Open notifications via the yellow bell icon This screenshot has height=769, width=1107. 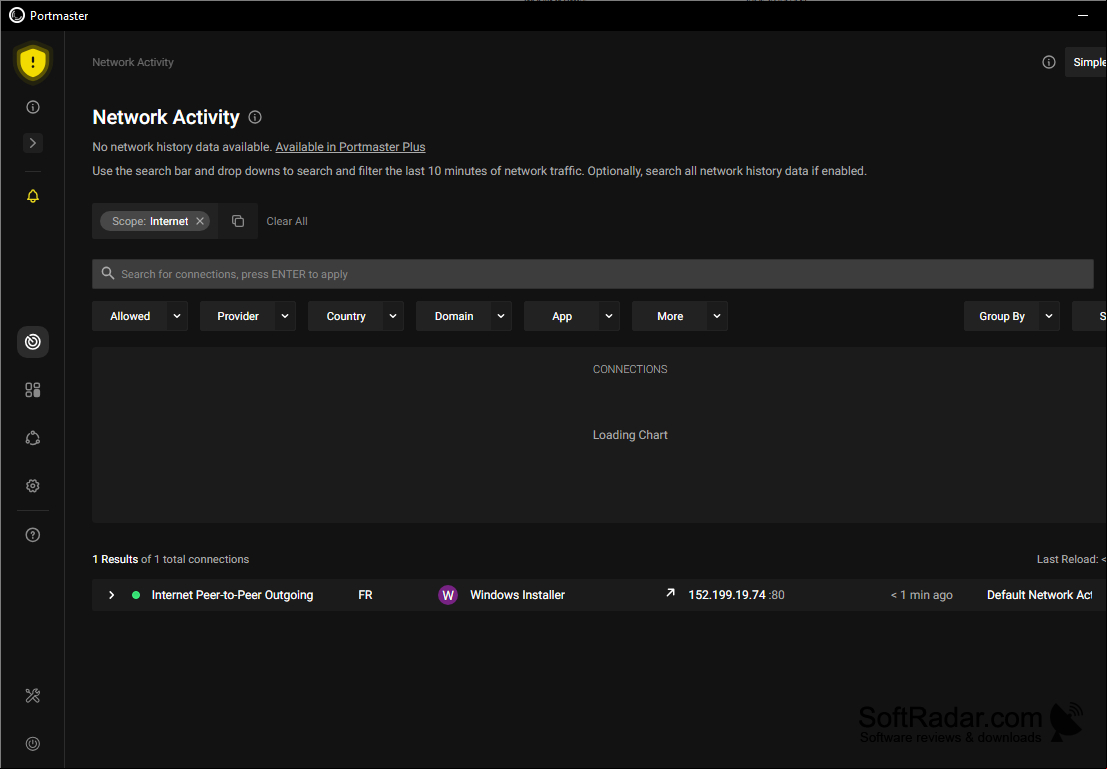32,196
